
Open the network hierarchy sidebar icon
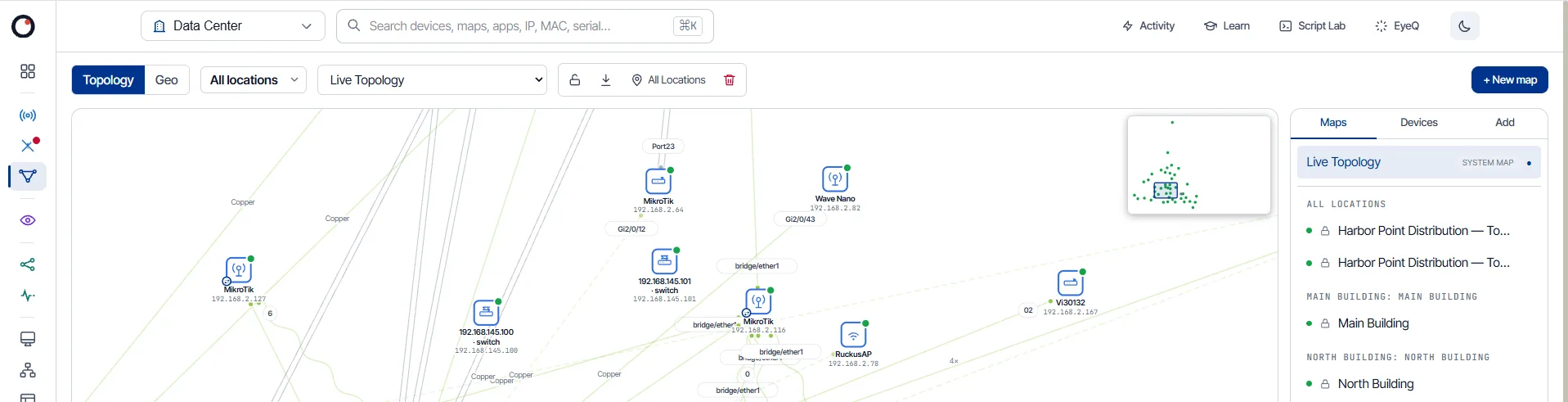[x=28, y=370]
